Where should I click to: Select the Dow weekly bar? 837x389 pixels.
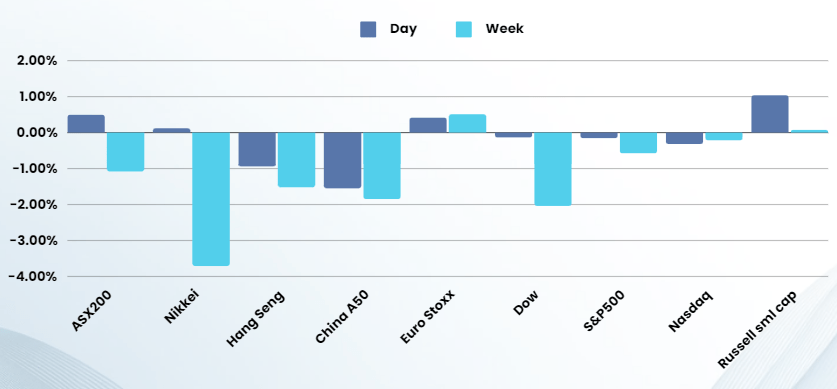(552, 169)
